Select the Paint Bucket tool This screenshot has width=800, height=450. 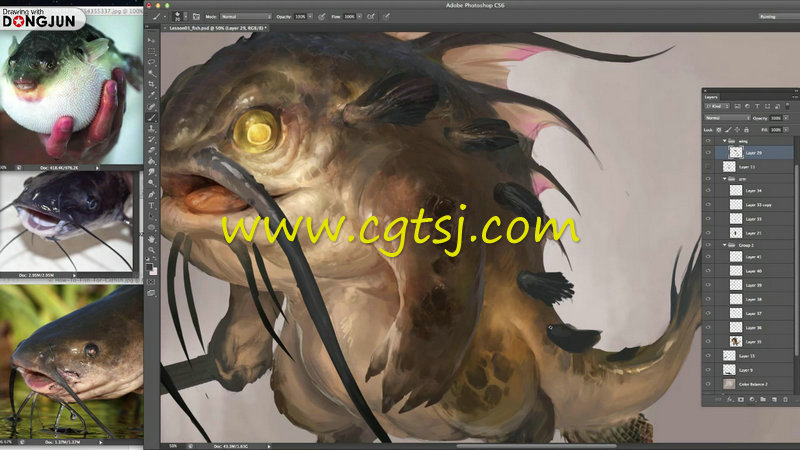152,161
